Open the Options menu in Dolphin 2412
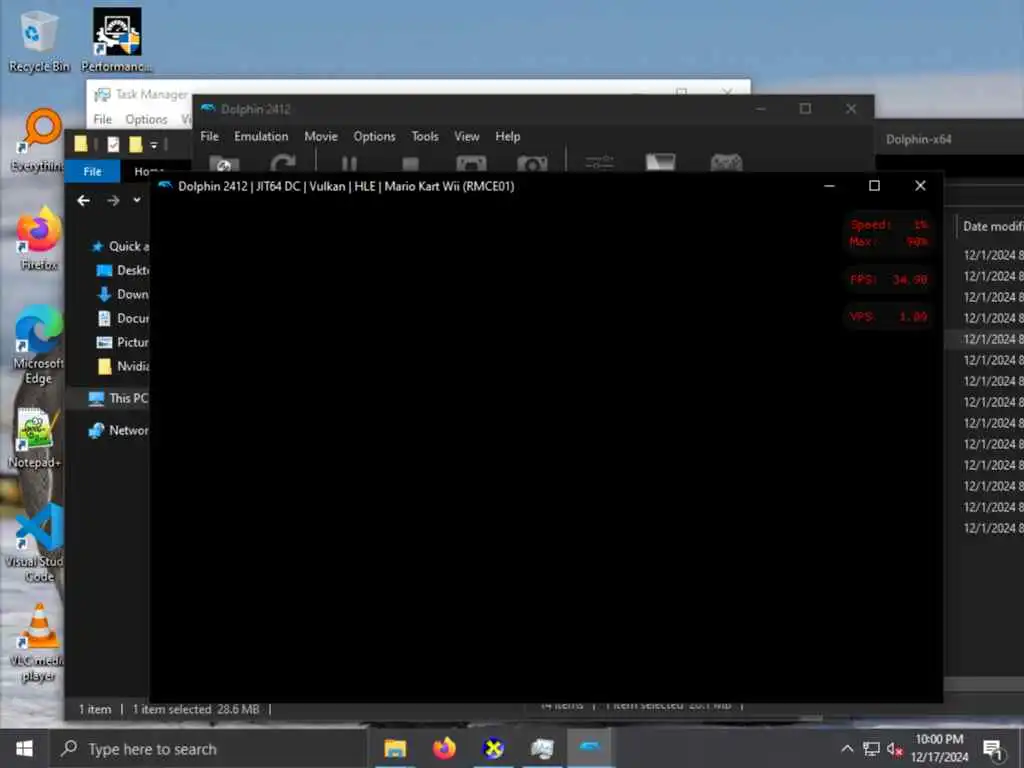Viewport: 1024px width, 768px height. pos(374,136)
